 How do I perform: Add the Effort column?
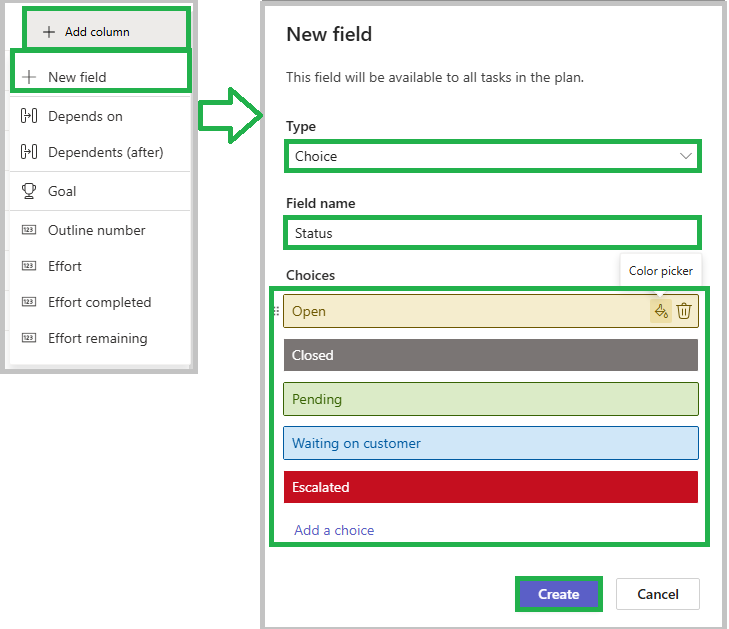pos(100,266)
